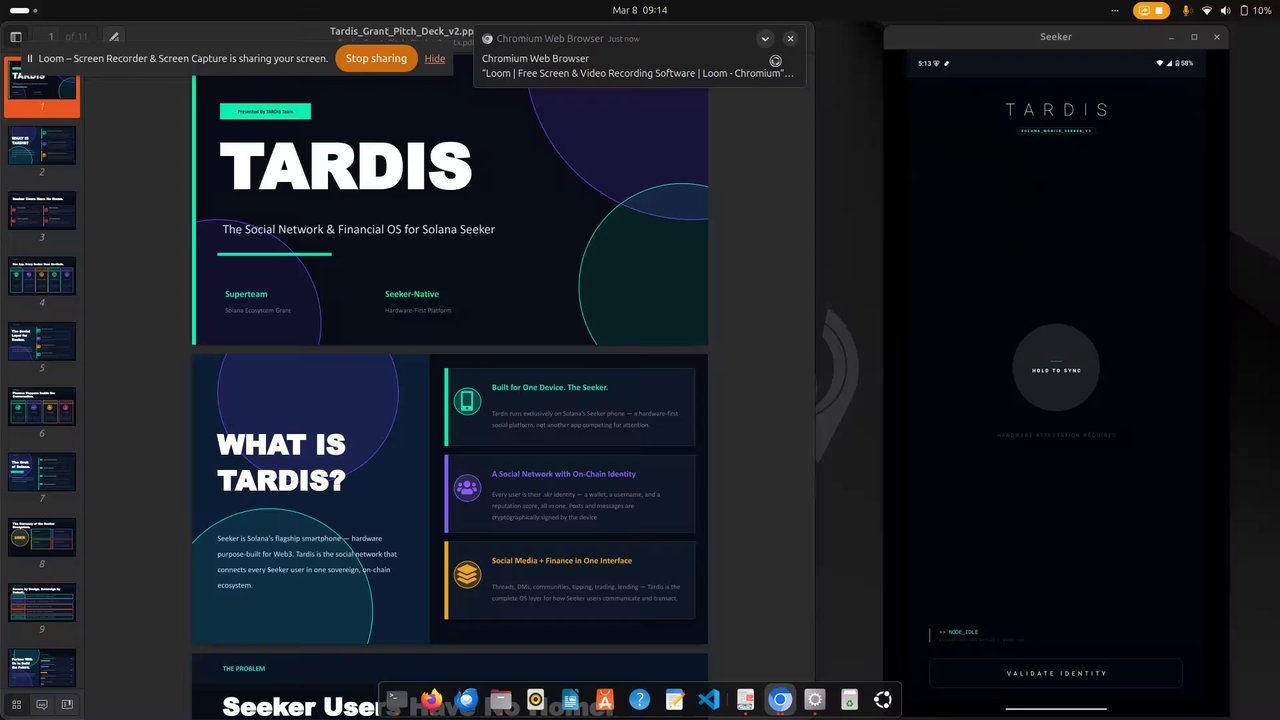The image size is (1280, 720).
Task: Click the volume icon in top bar
Action: (x=1226, y=10)
